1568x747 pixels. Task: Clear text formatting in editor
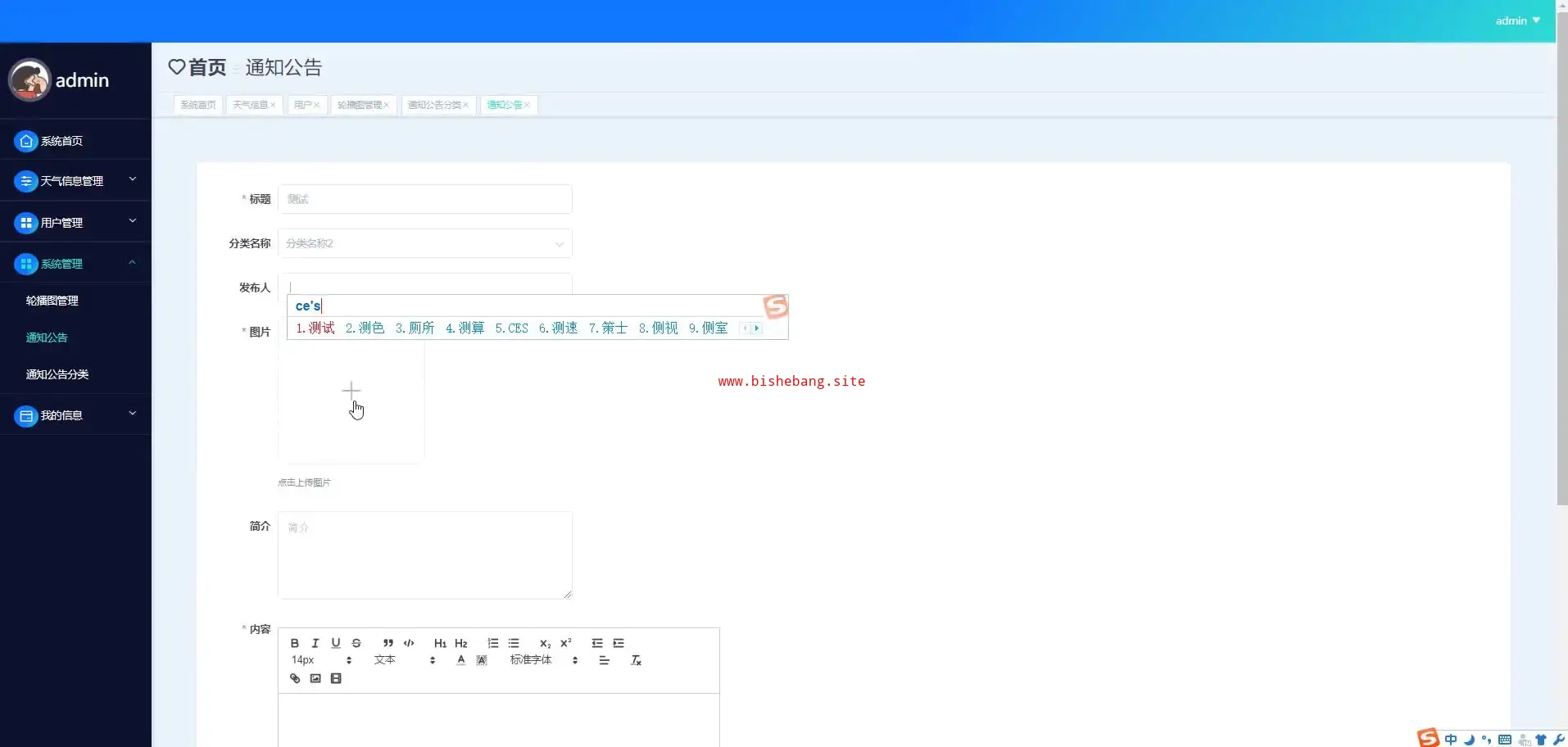pos(636,660)
